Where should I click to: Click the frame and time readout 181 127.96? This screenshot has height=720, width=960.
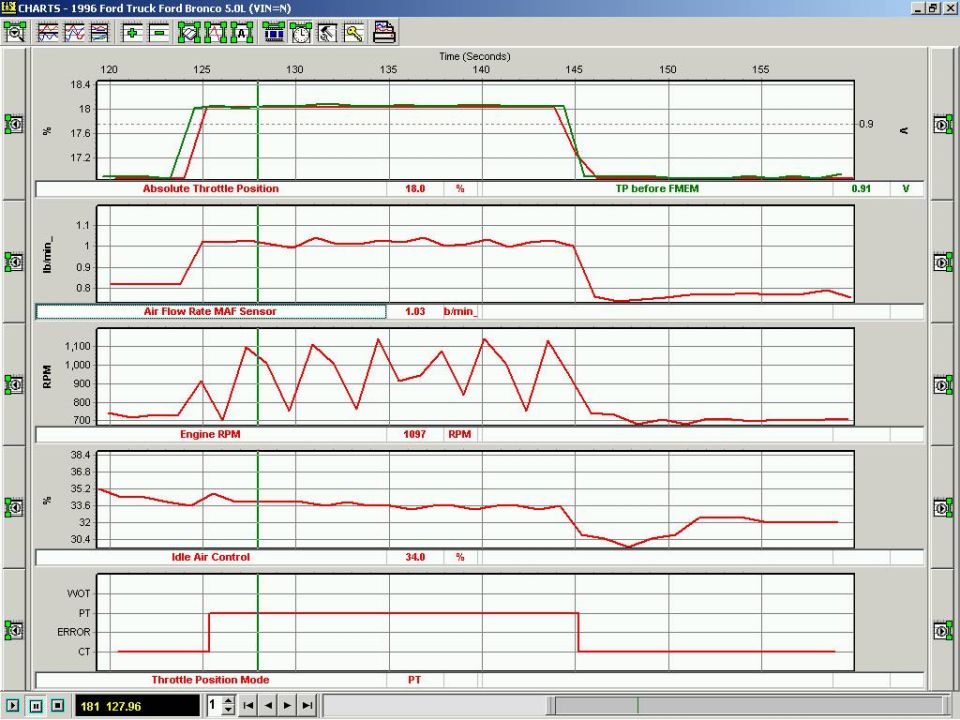(x=137, y=706)
